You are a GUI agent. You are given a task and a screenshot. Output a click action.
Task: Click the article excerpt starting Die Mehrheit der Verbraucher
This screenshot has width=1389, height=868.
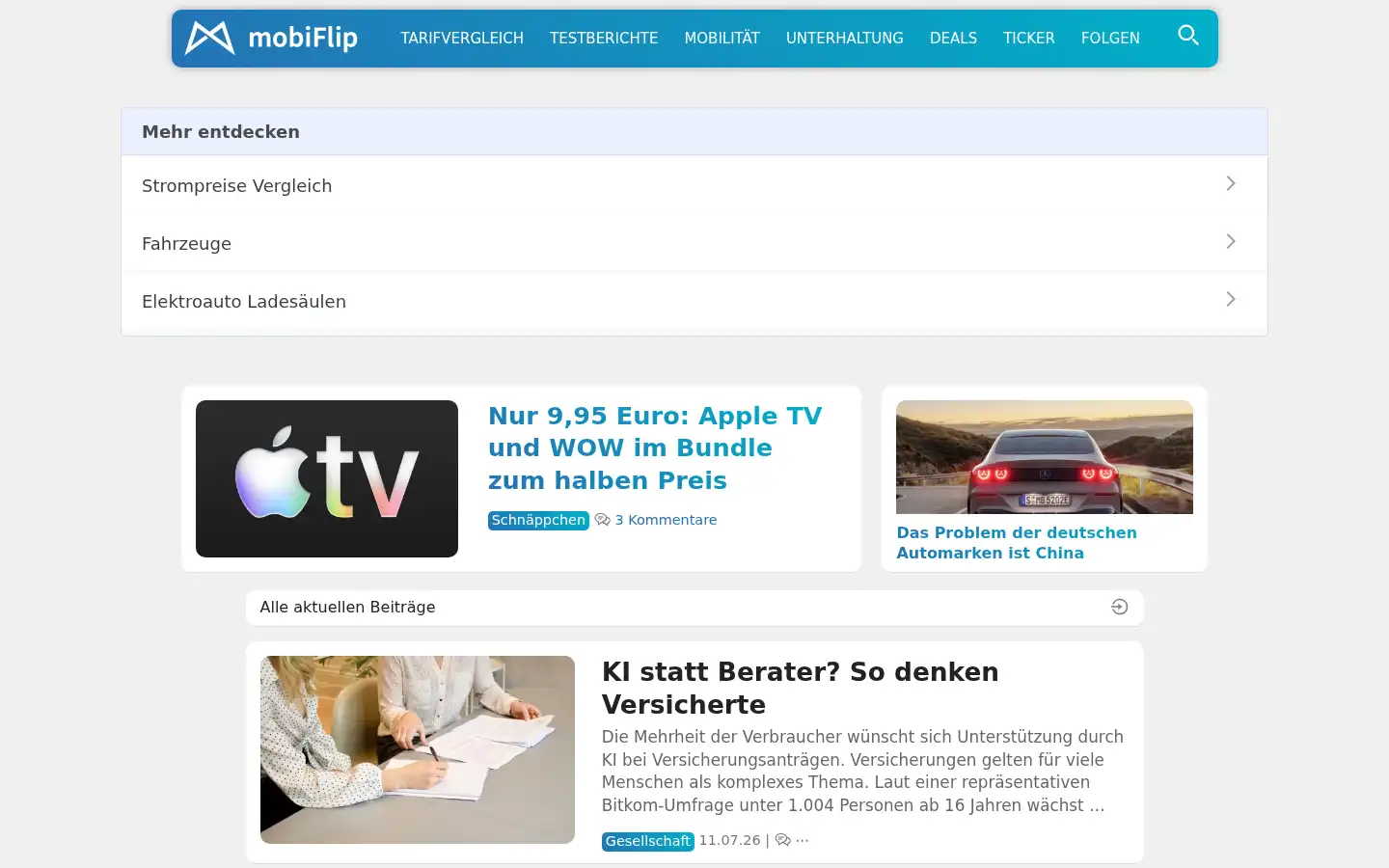[863, 771]
